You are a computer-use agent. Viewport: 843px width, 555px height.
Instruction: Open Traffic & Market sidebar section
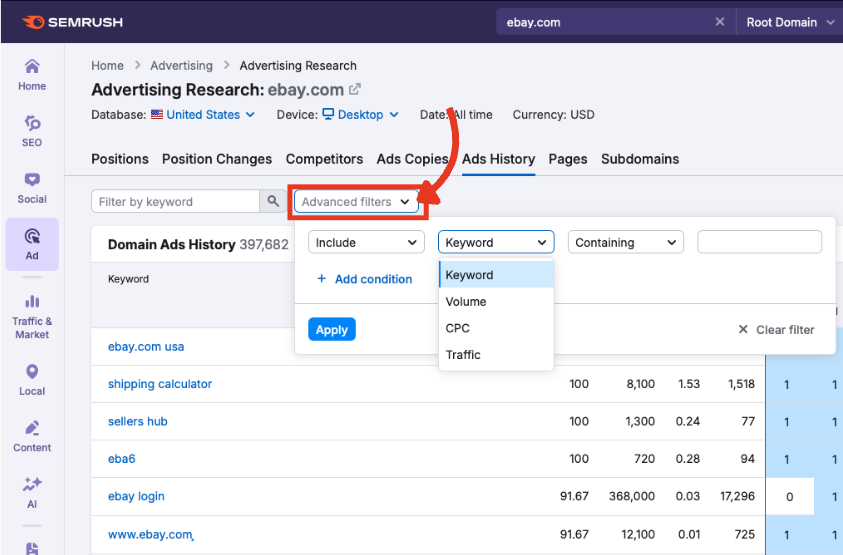coord(32,317)
